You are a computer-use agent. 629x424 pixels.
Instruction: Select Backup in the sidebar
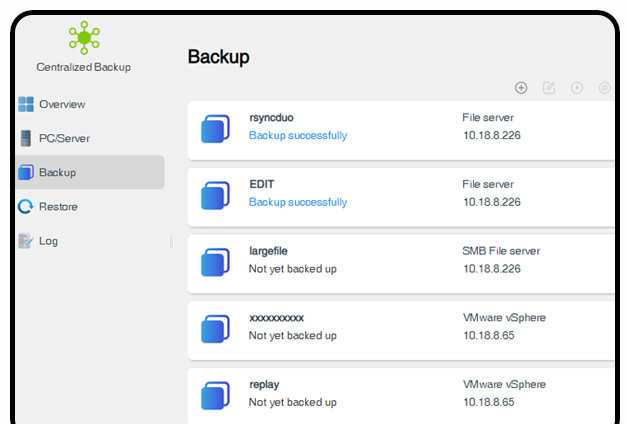click(x=90, y=172)
